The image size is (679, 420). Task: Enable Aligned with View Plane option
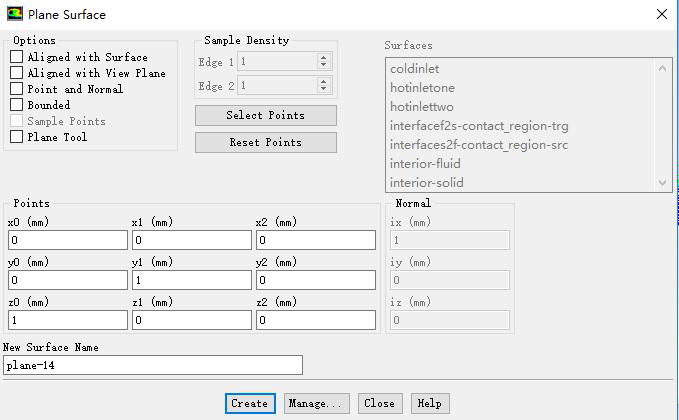(16, 73)
